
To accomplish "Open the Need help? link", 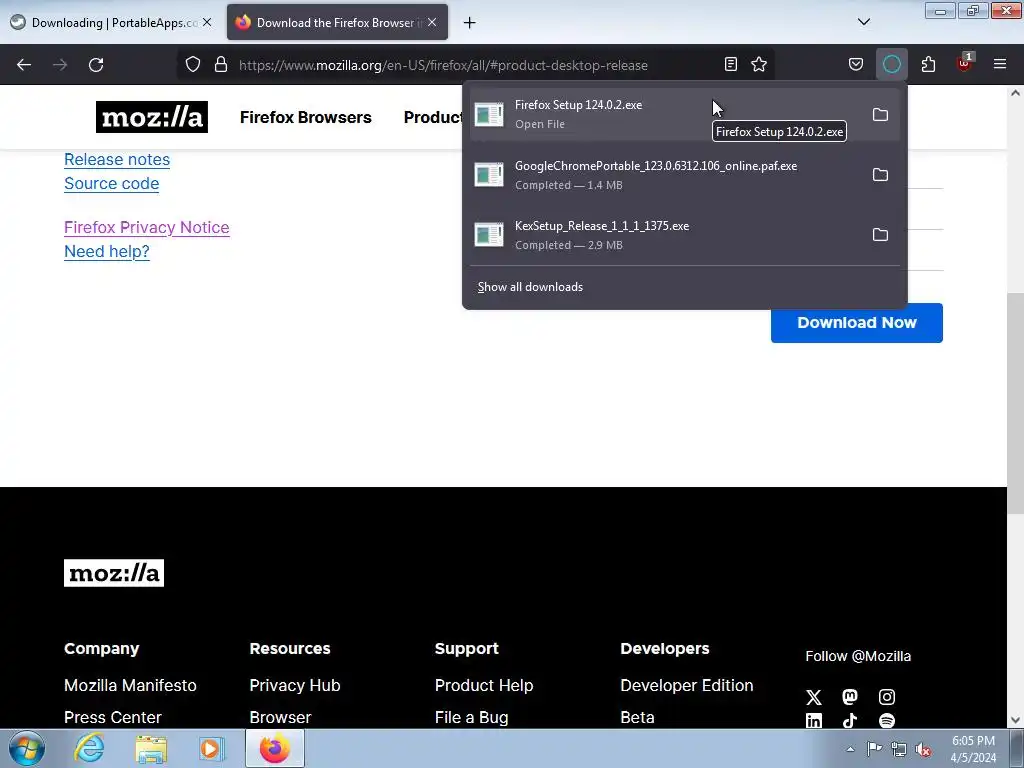I will point(107,251).
